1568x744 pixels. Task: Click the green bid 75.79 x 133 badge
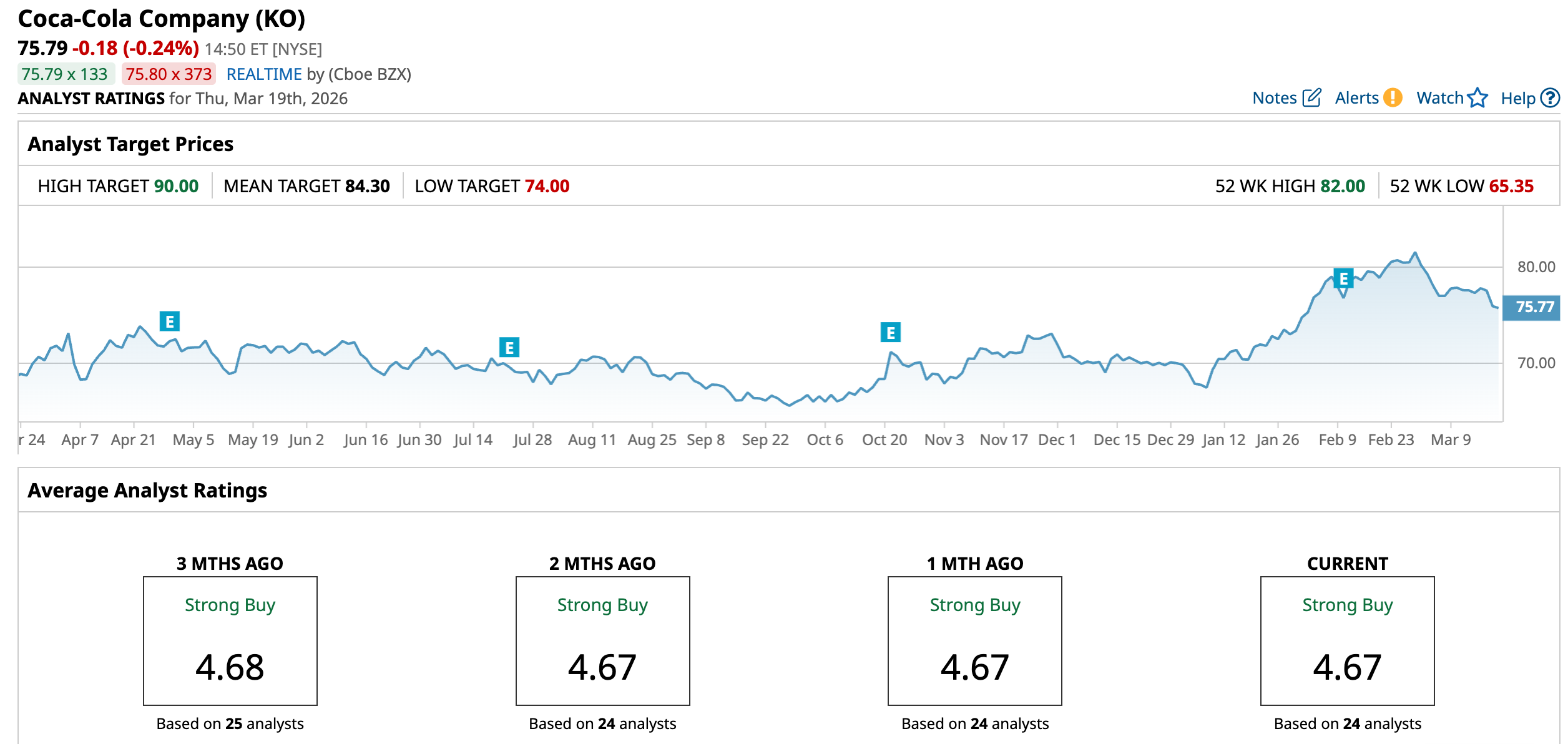click(x=65, y=74)
